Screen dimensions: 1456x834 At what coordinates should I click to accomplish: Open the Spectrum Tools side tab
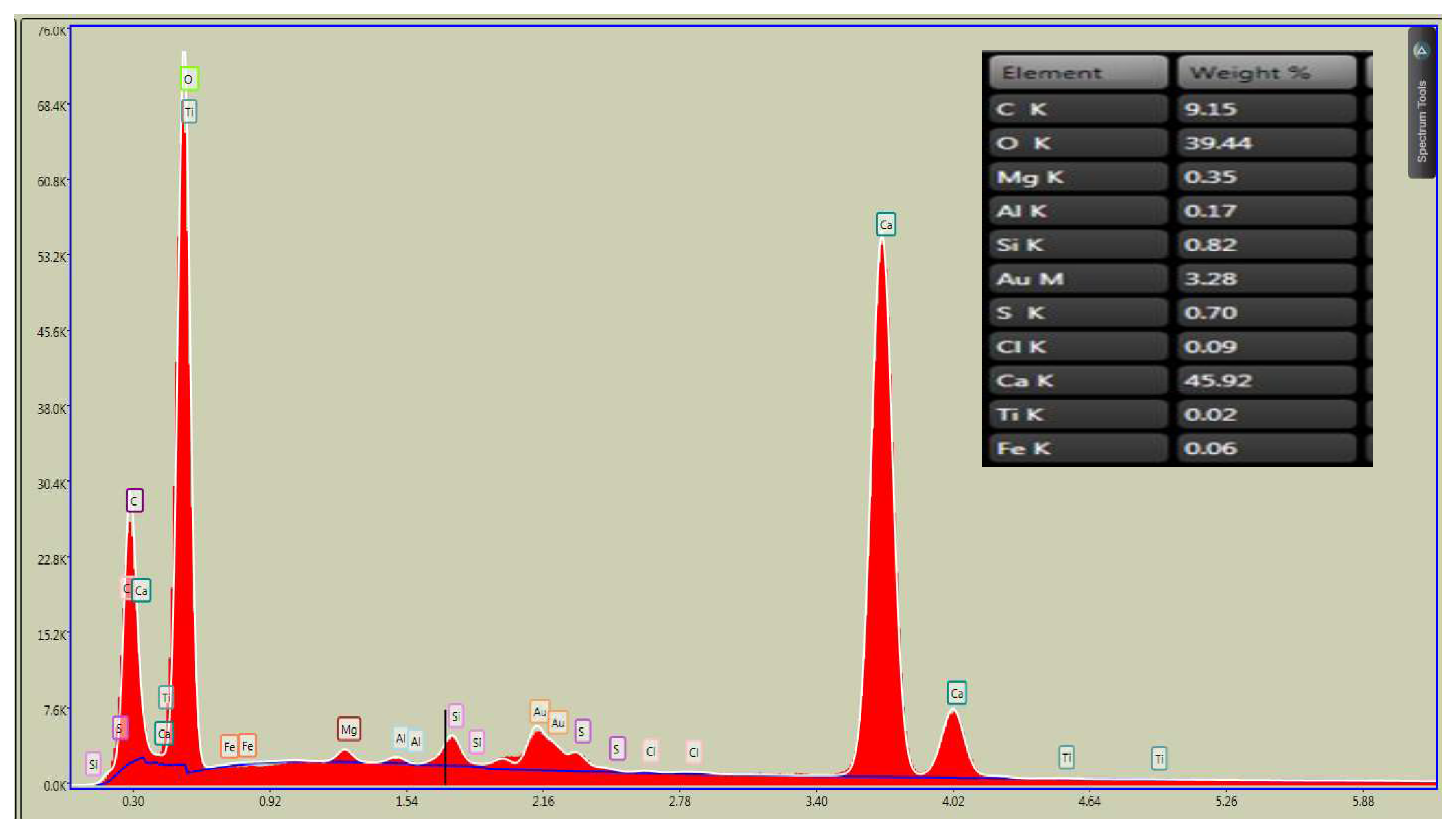click(x=1422, y=121)
